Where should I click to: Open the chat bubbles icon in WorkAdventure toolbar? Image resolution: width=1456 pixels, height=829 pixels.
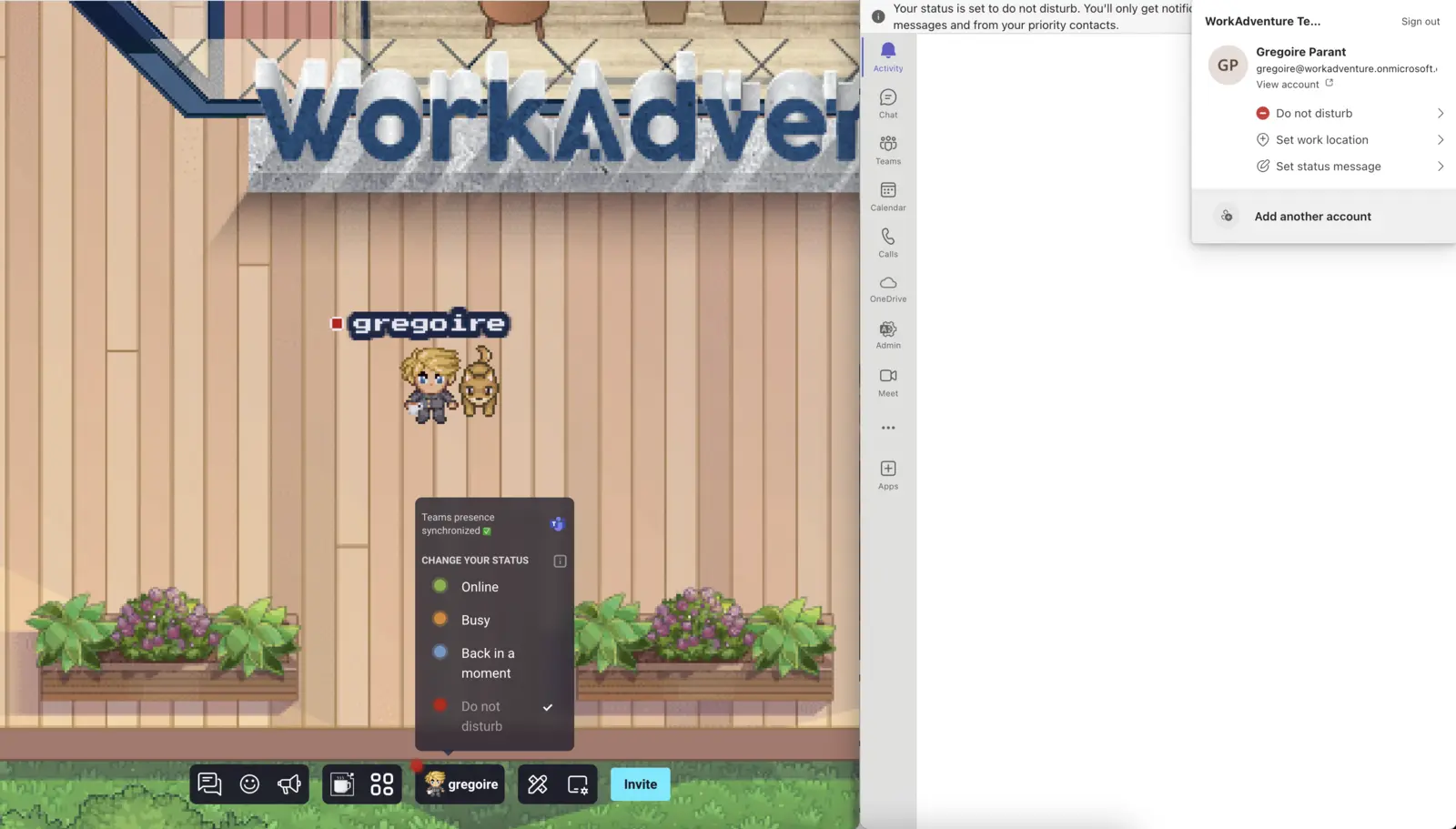point(209,784)
